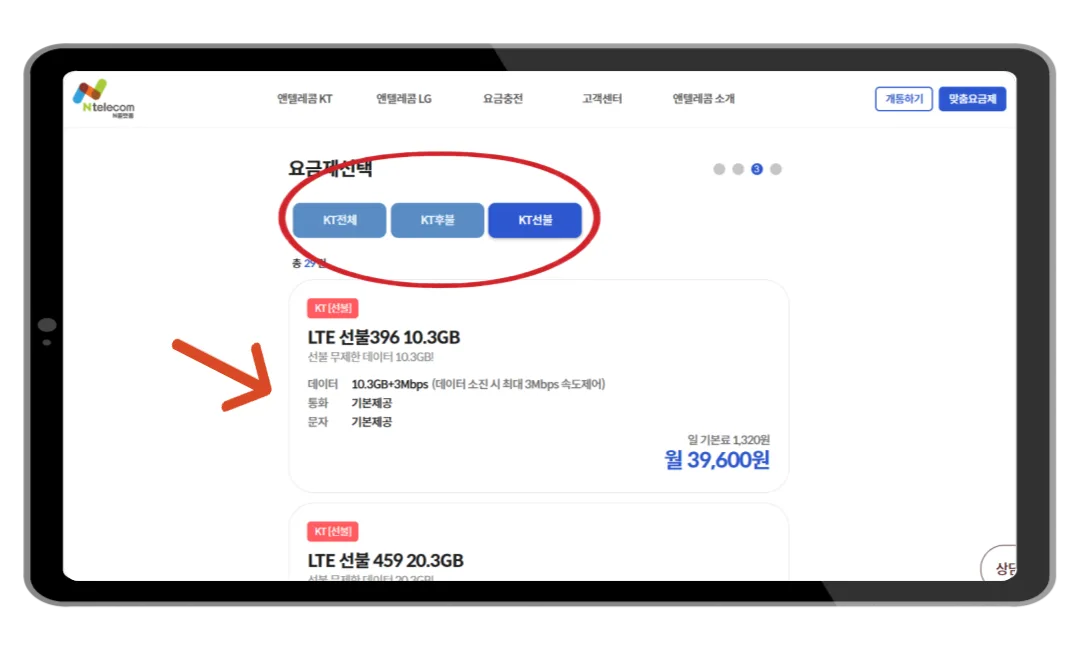This screenshot has height=650, width=1080.
Task: Click the Ntelecom logo
Action: tap(104, 98)
